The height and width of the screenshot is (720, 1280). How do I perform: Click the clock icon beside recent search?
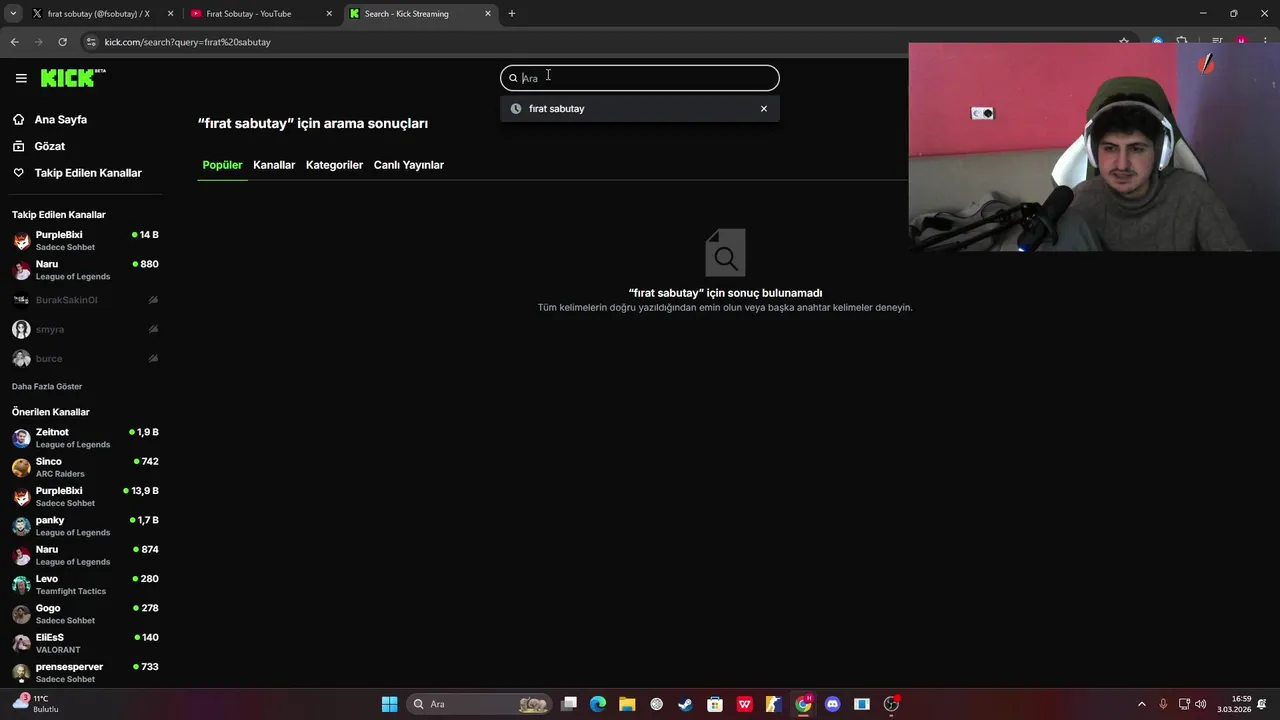click(516, 108)
